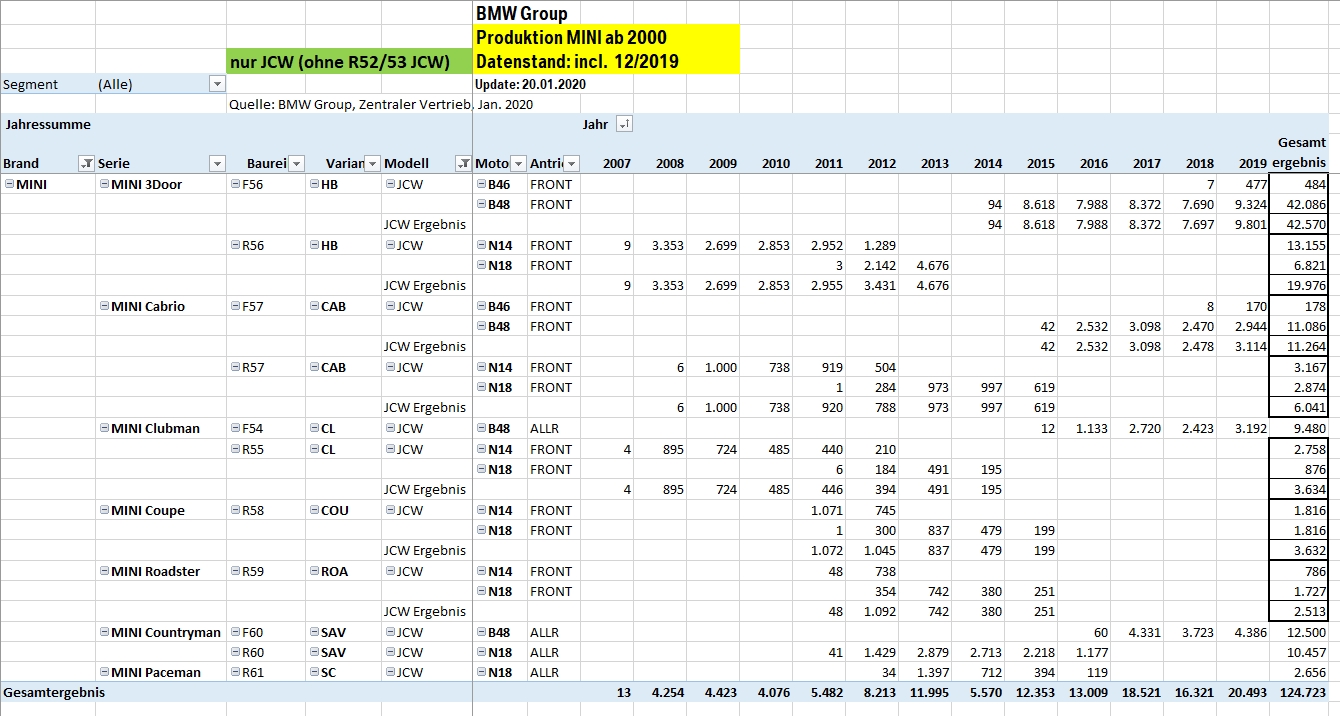Collapse the MINI Cabrio series group
1340x716 pixels.
click(x=104, y=306)
